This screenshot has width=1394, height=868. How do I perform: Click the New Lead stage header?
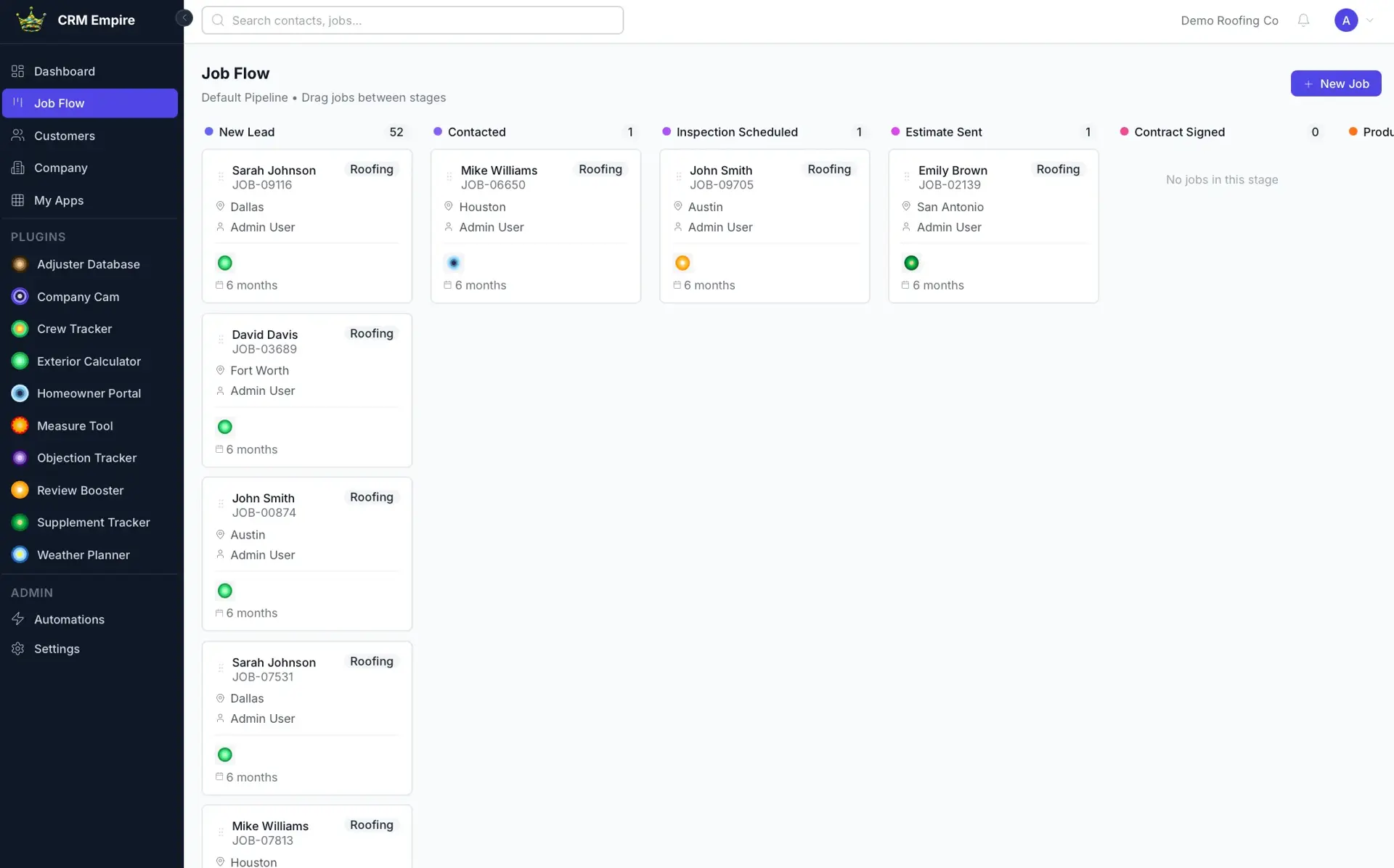246,132
